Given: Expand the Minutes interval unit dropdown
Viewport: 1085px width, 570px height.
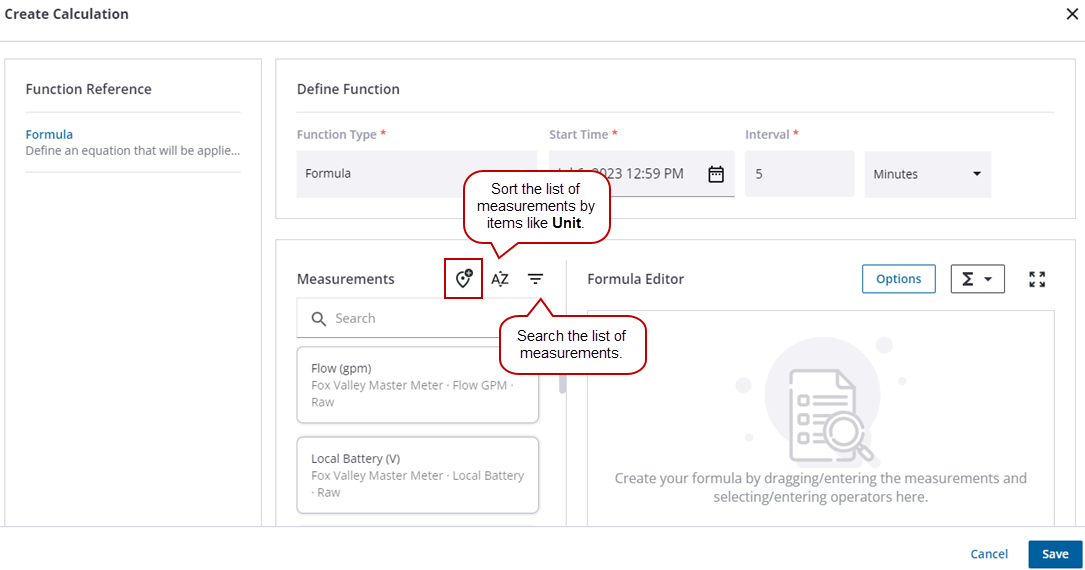Looking at the screenshot, I should coord(927,174).
